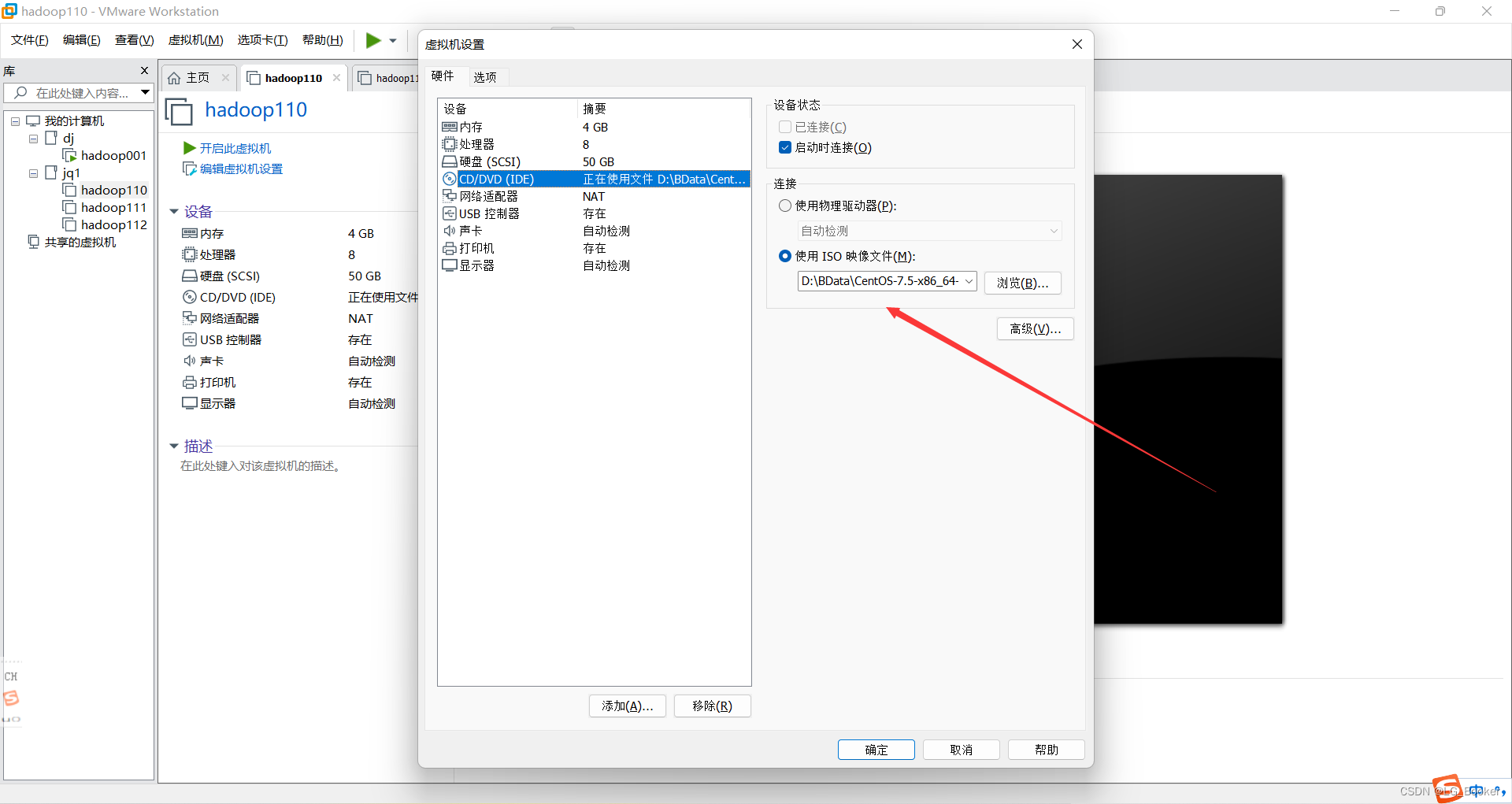Collapse the jq1 folder in library tree
Image resolution: width=1512 pixels, height=804 pixels.
click(34, 173)
